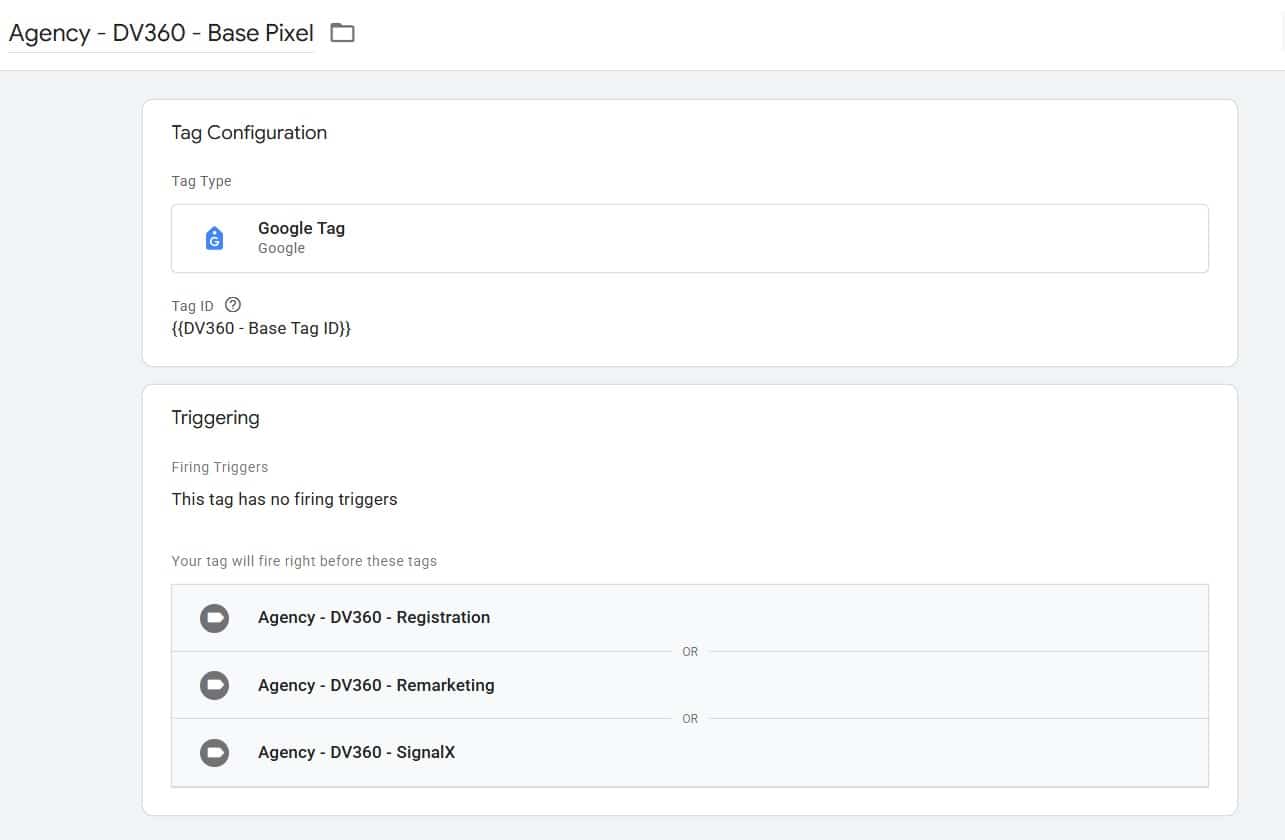Screen dimensions: 1285x840
Task: Click the Tag Configuration heading
Action: pyautogui.click(x=249, y=132)
